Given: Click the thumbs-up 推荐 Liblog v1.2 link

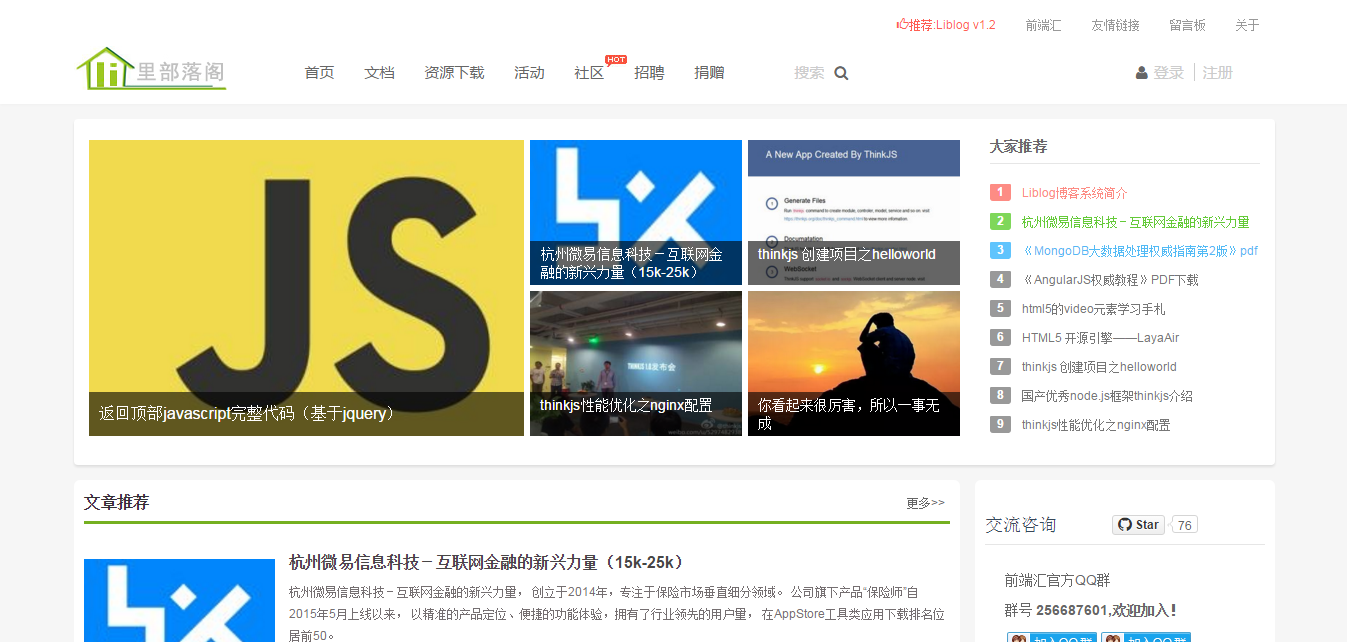Looking at the screenshot, I should [x=946, y=25].
